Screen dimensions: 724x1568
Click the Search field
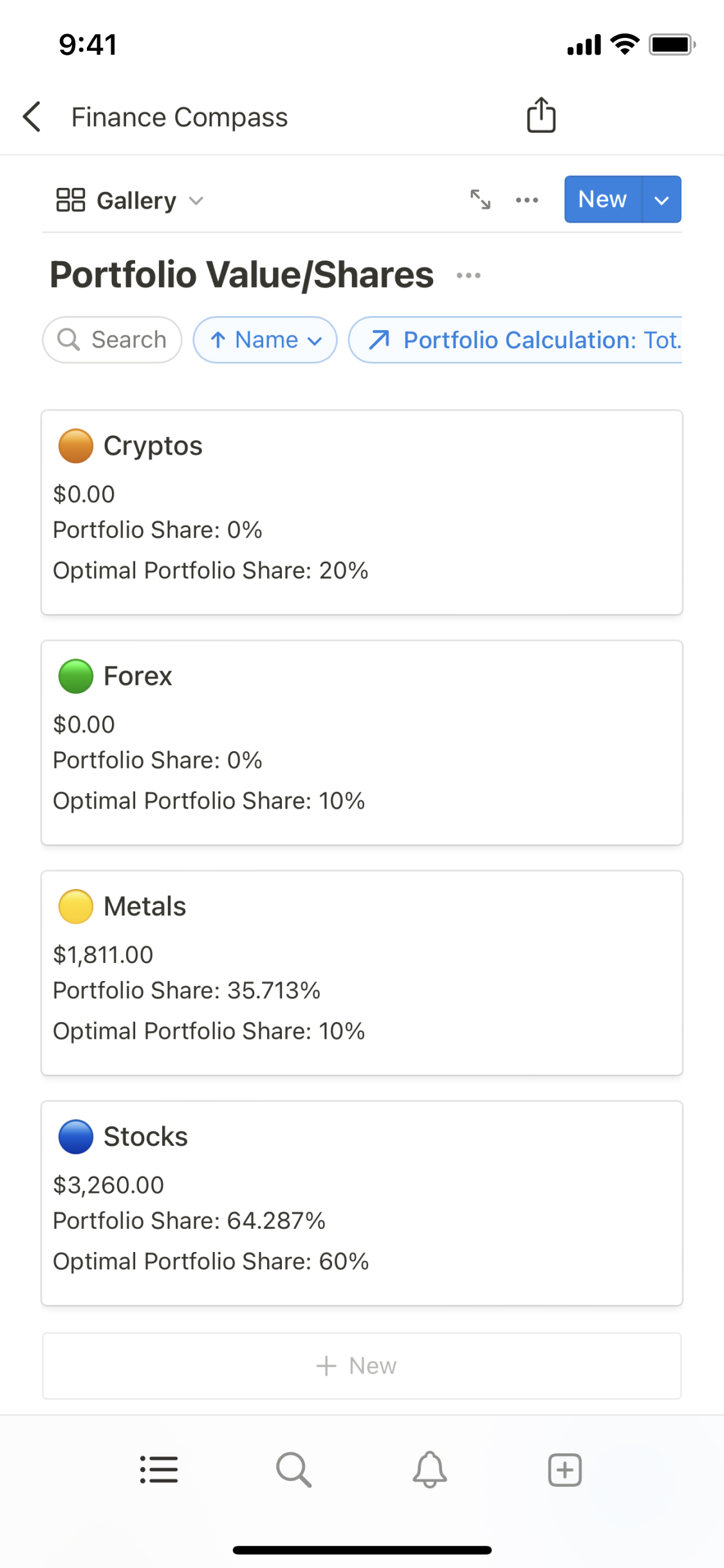[113, 340]
